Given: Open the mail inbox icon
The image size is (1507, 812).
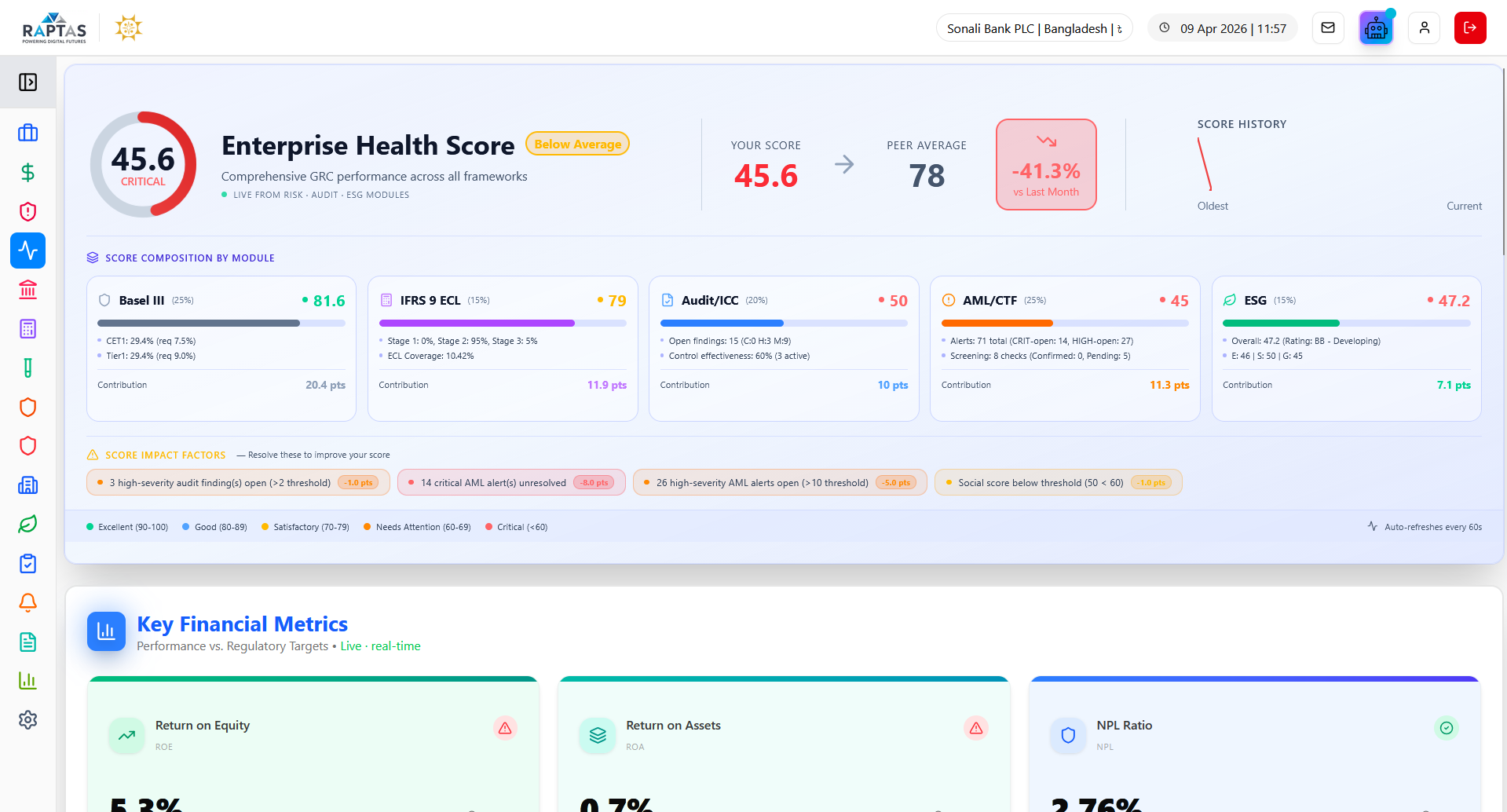Looking at the screenshot, I should (x=1328, y=28).
